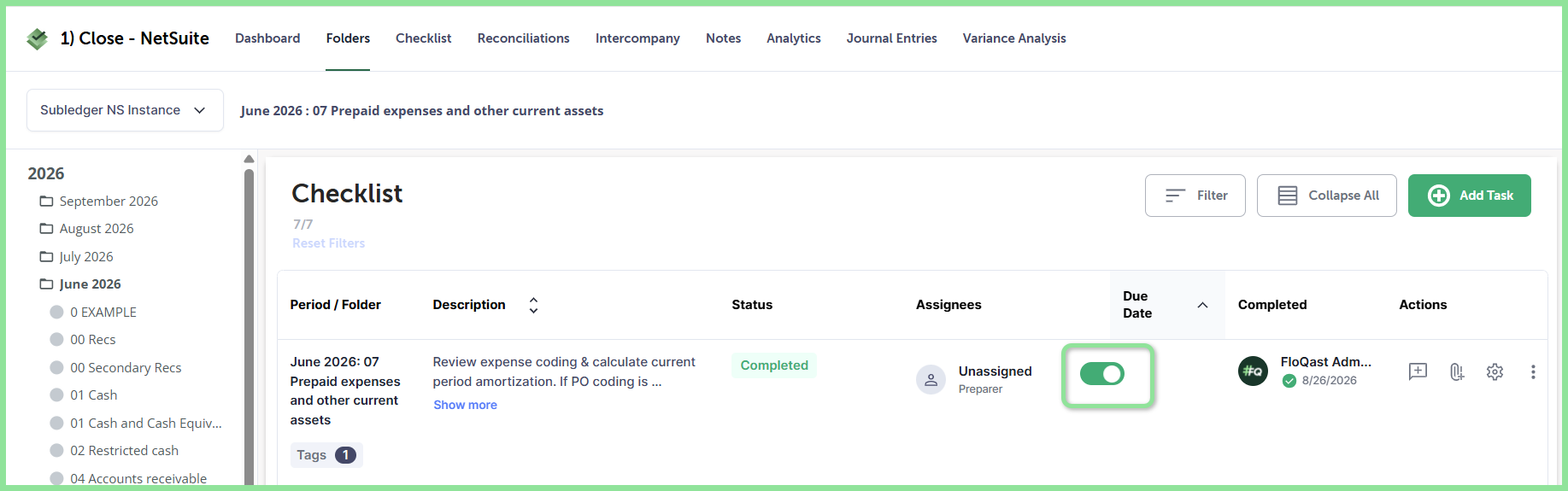
Task: Go to the Checklist tab
Action: tap(423, 38)
